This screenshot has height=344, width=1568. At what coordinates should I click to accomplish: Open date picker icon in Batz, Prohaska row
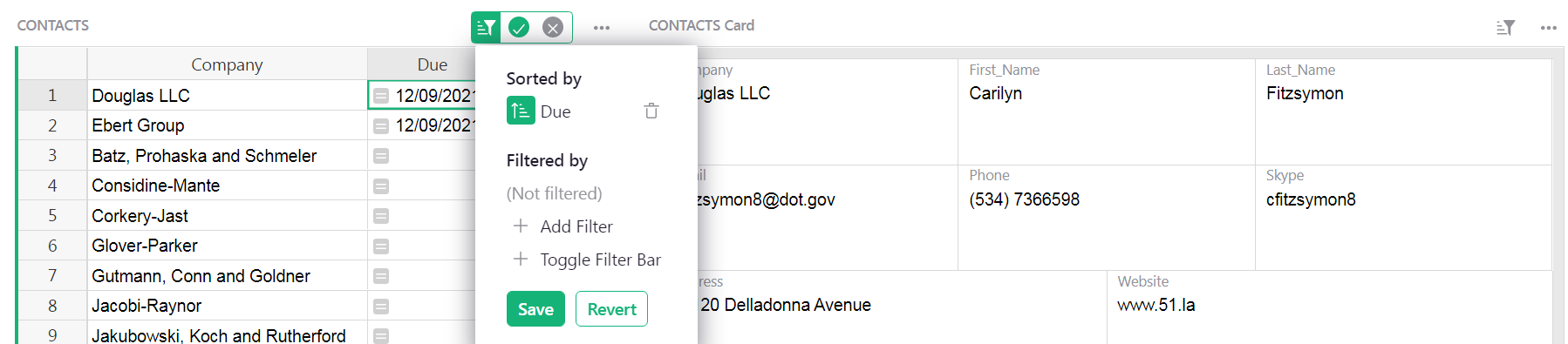point(381,156)
